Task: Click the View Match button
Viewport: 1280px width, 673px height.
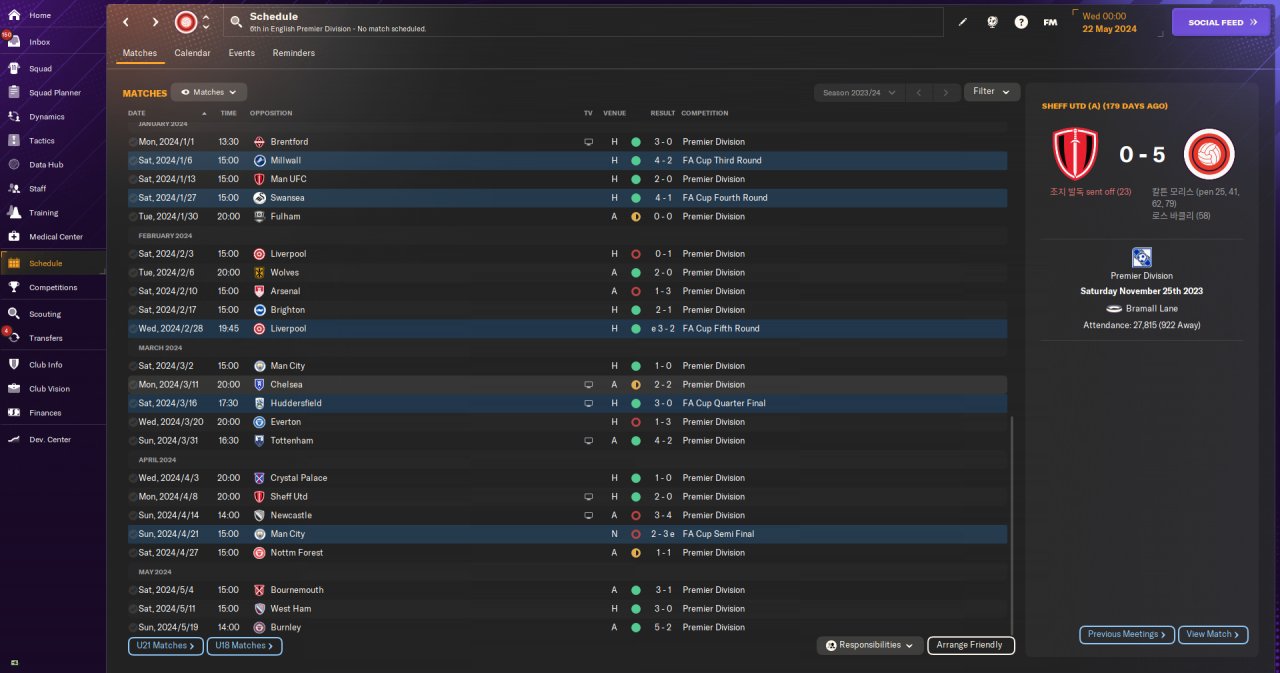Action: click(x=1213, y=634)
